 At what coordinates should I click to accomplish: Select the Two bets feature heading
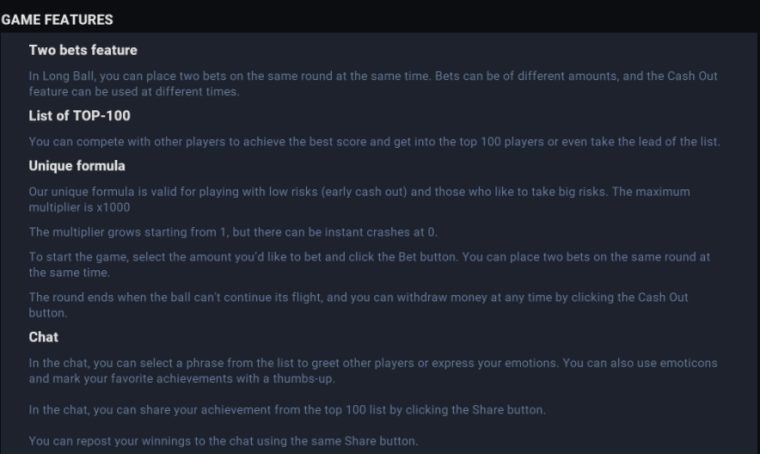pyautogui.click(x=83, y=50)
